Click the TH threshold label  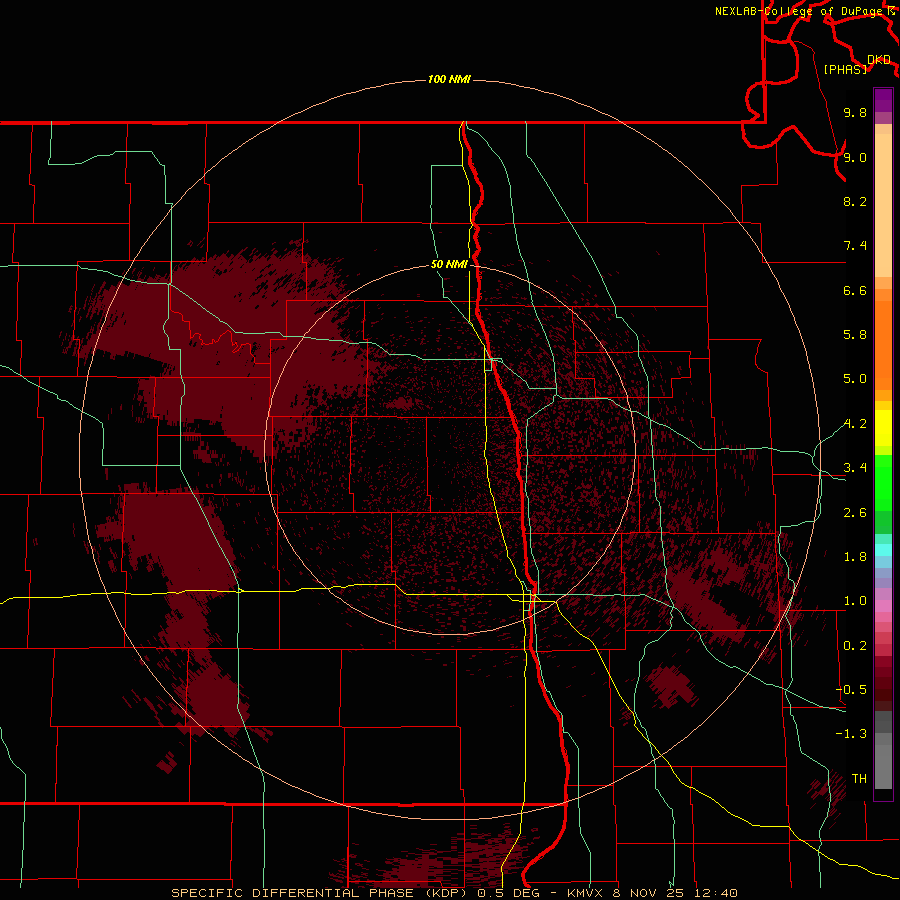coord(859,779)
